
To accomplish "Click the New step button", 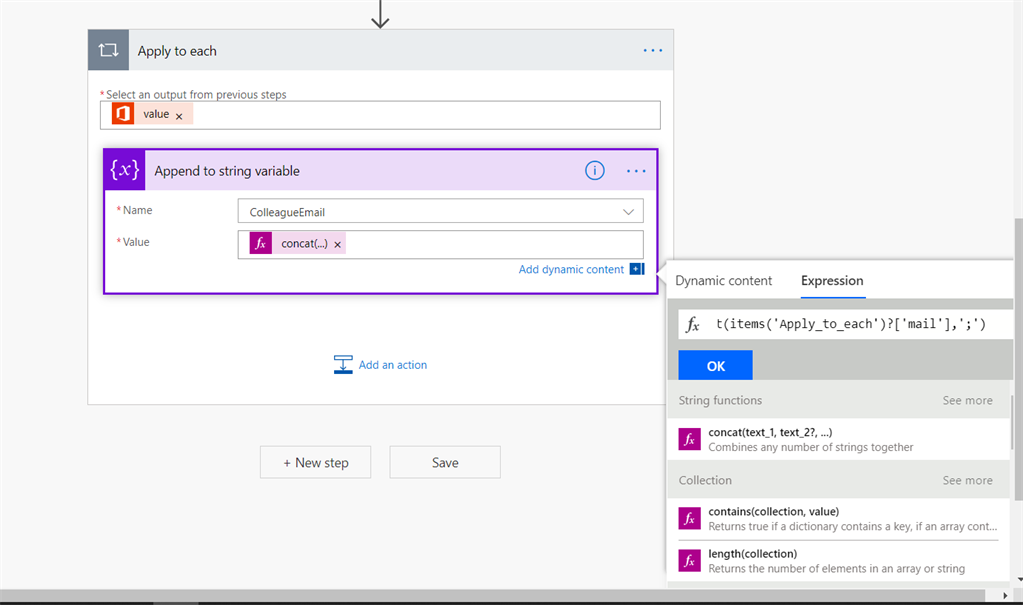I will (315, 463).
